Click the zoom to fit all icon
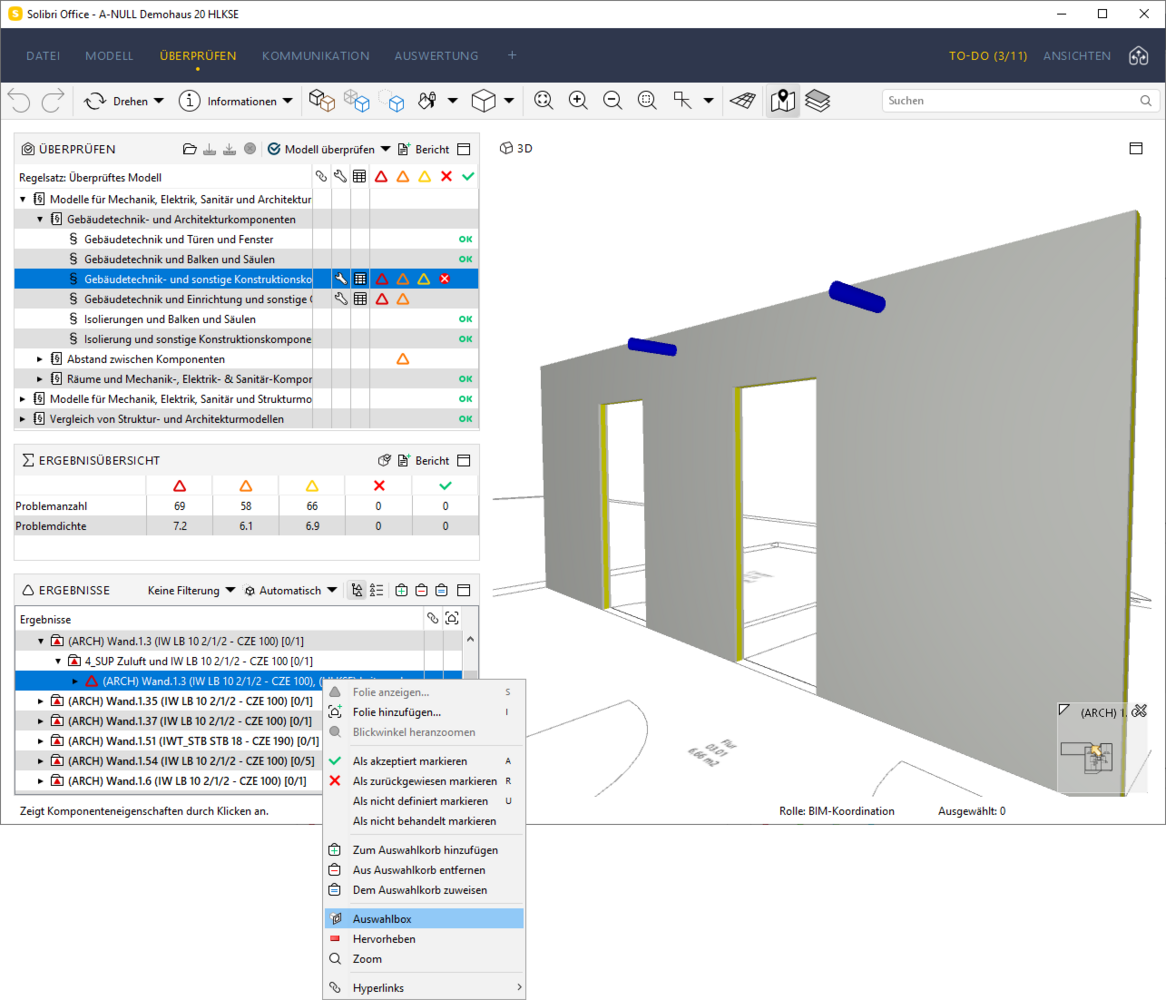This screenshot has width=1166, height=1000. [x=544, y=100]
